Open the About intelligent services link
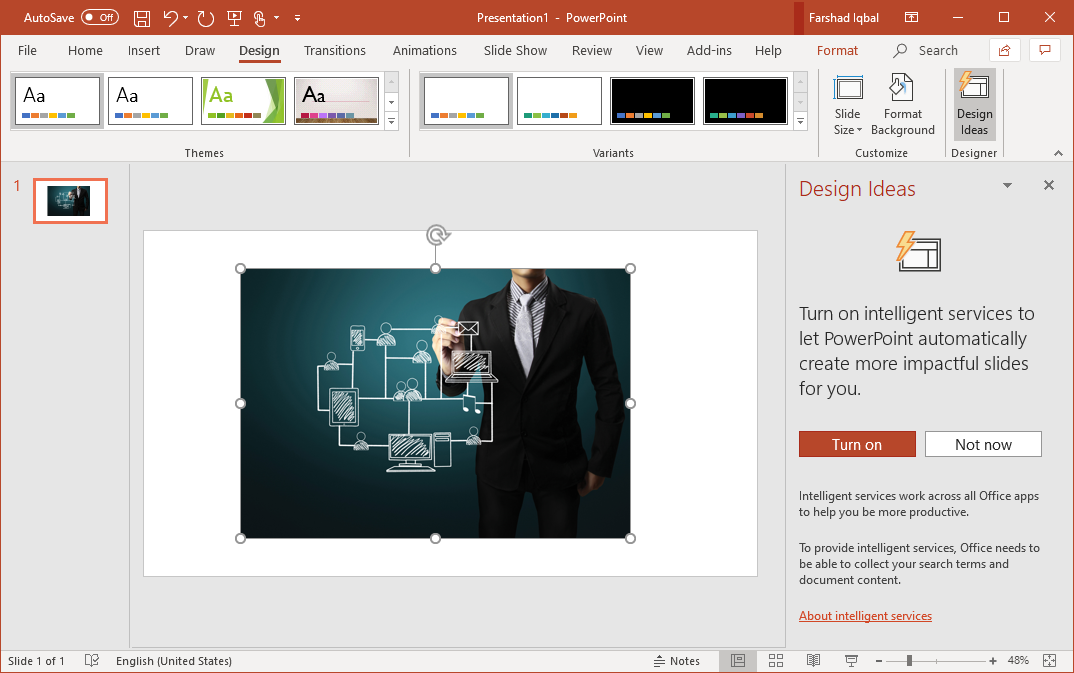Screen dimensions: 1074x673 [865, 615]
